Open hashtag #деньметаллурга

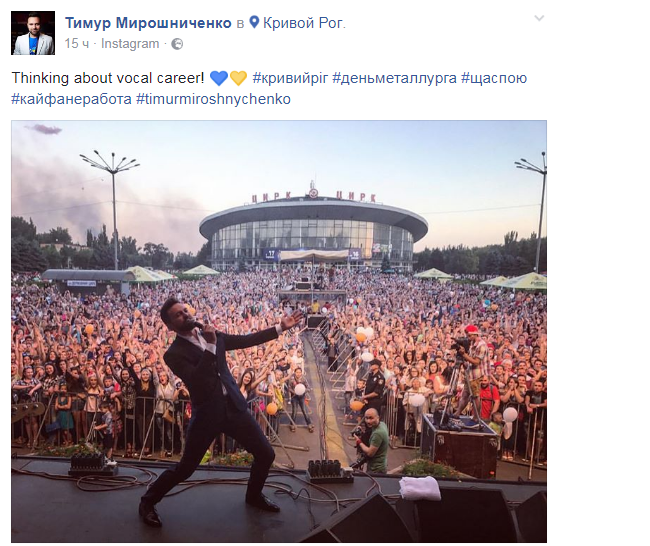(394, 78)
